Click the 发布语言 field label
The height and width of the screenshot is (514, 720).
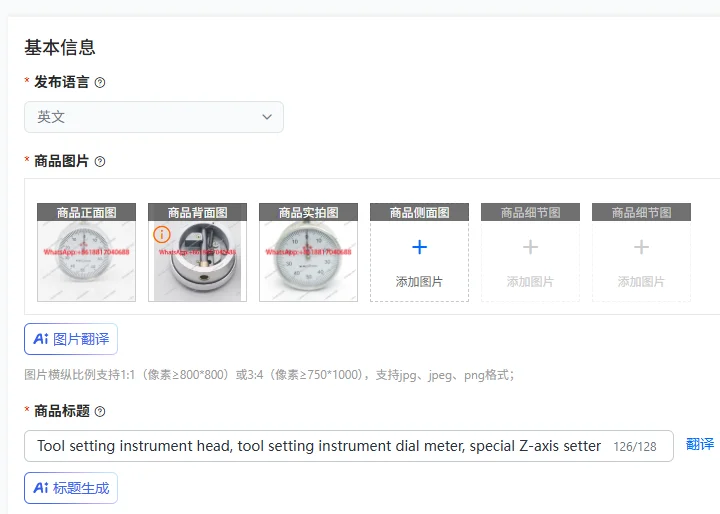click(62, 82)
